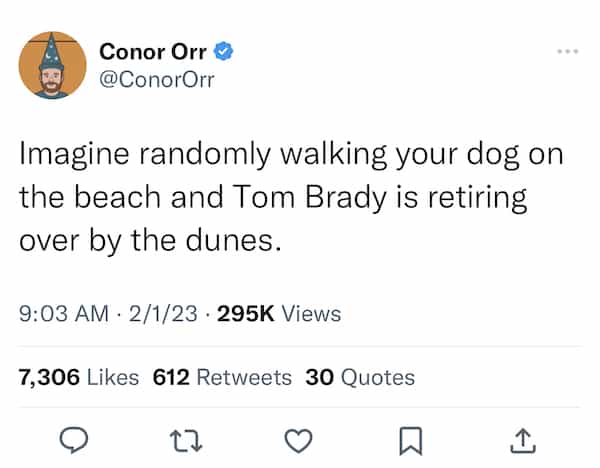View the 30 Quotes
The image size is (600, 468).
[360, 377]
